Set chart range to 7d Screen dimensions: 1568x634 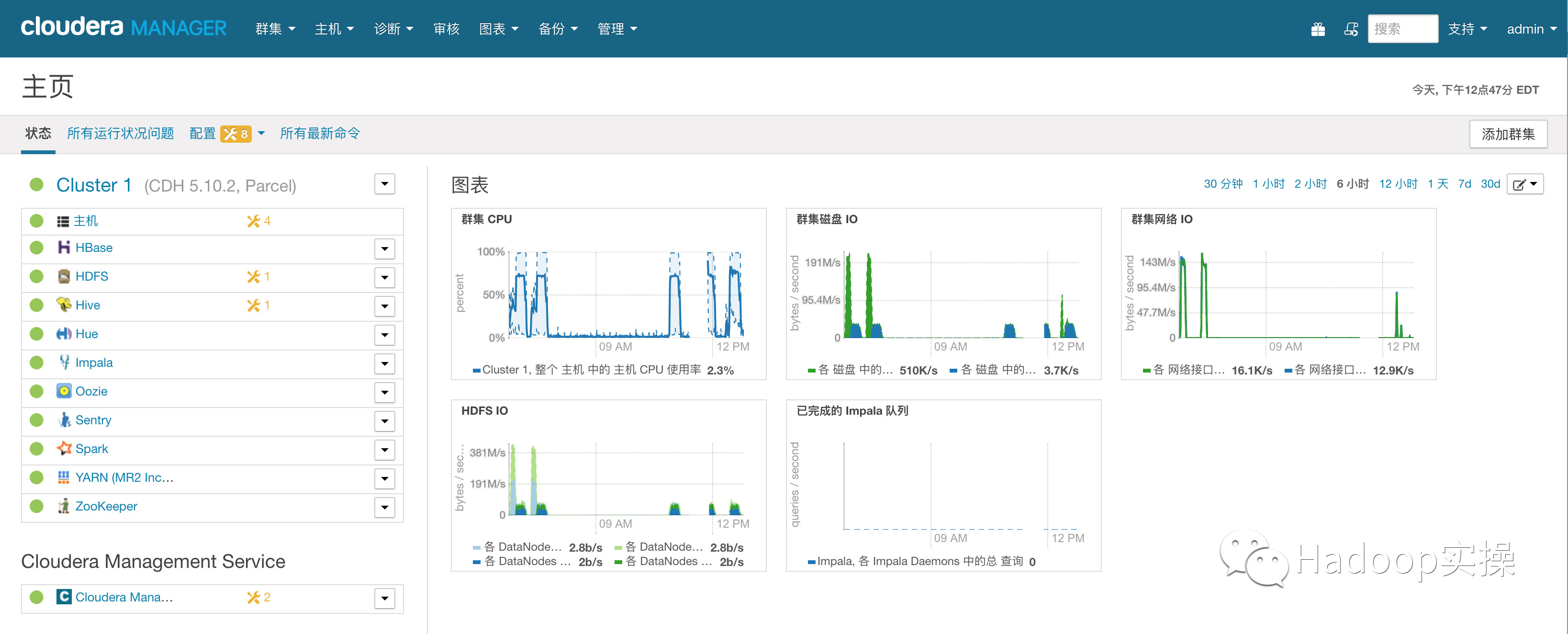click(1465, 184)
